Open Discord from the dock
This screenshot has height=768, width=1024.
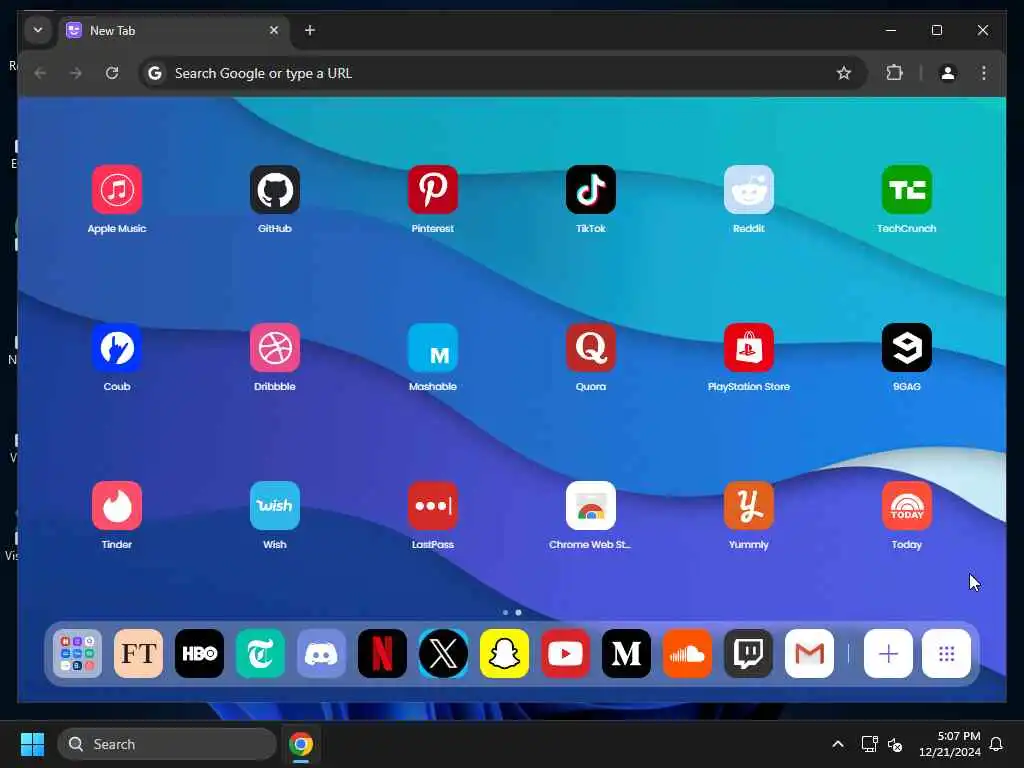321,654
